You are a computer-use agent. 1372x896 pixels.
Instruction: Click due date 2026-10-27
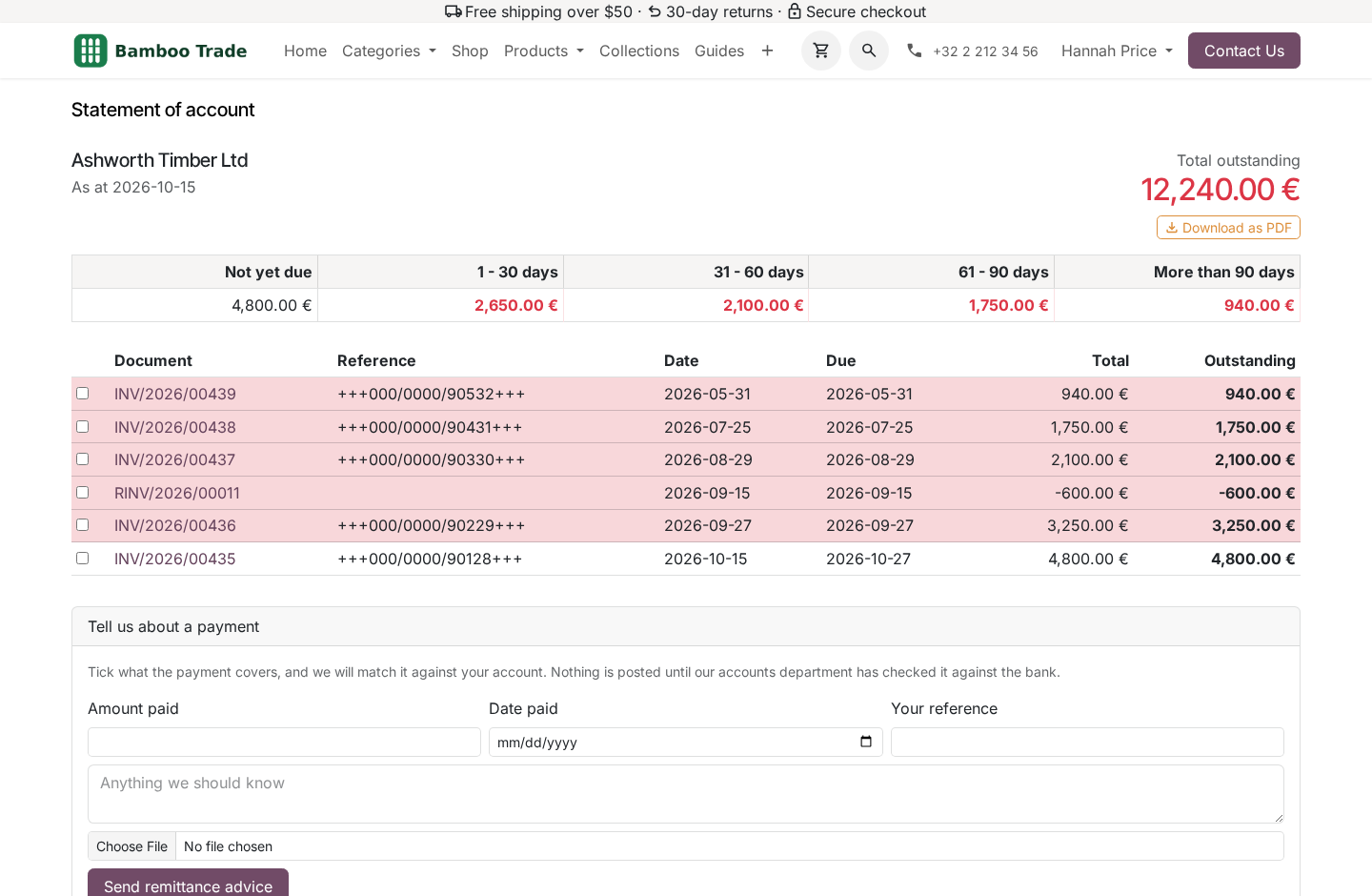[869, 559]
